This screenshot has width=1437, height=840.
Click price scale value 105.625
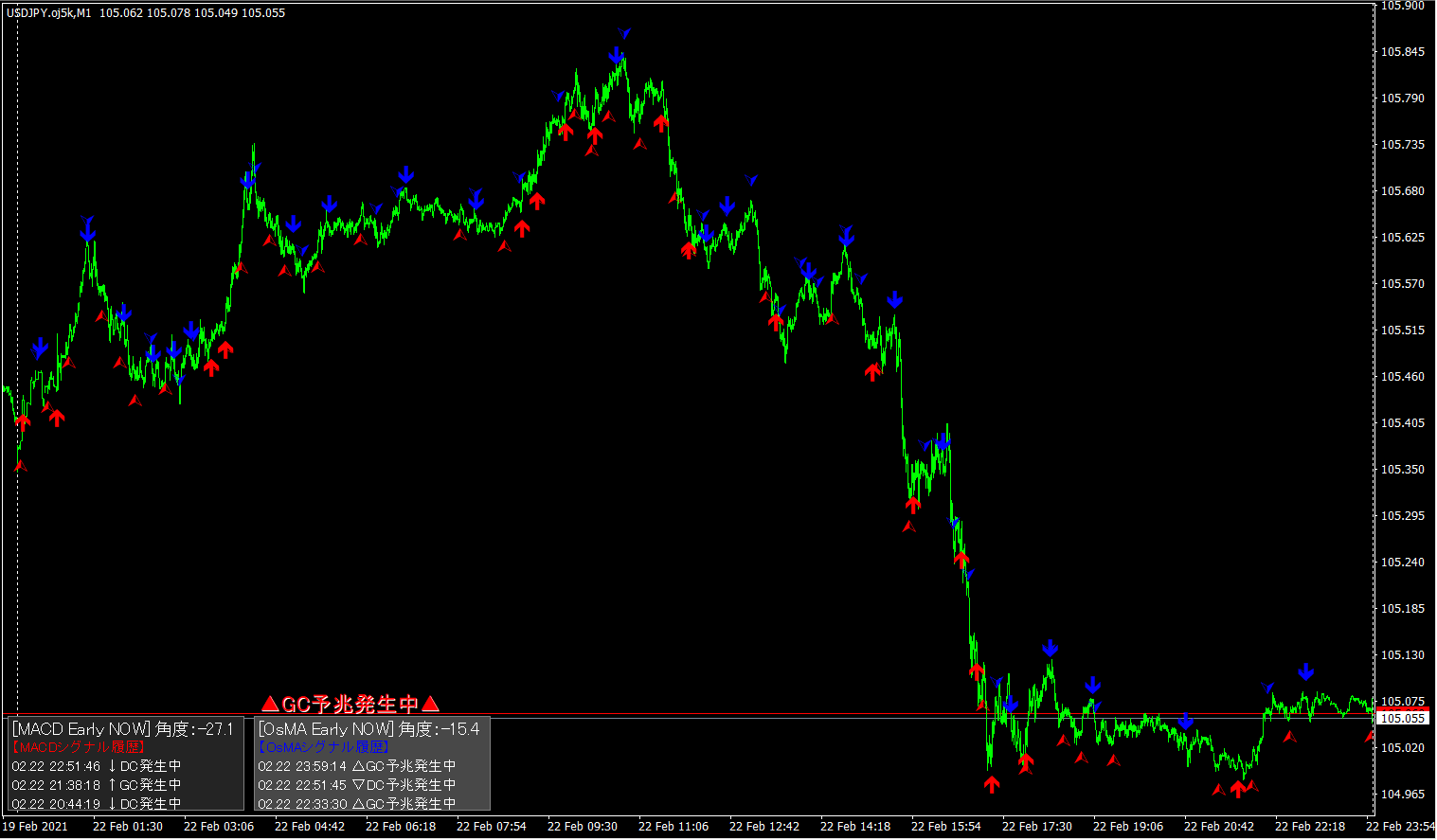[x=1403, y=238]
